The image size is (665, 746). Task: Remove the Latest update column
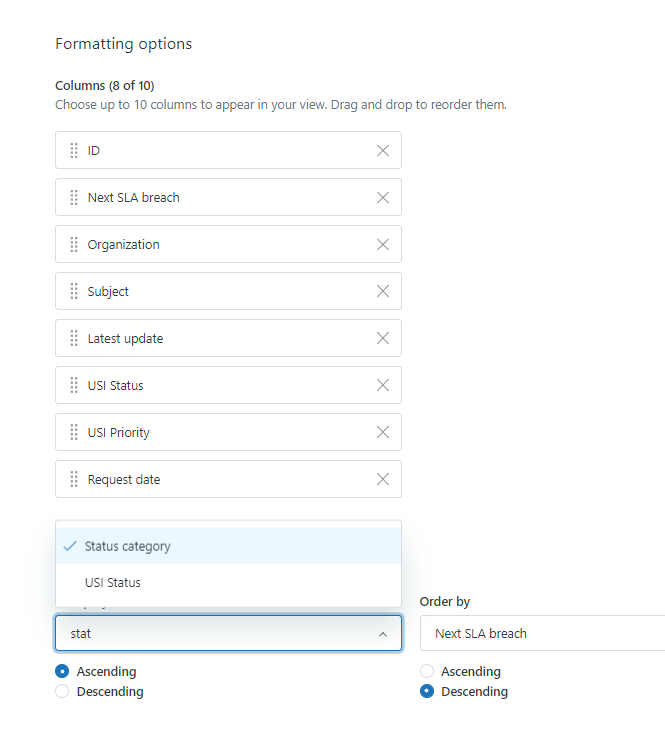[x=382, y=339]
